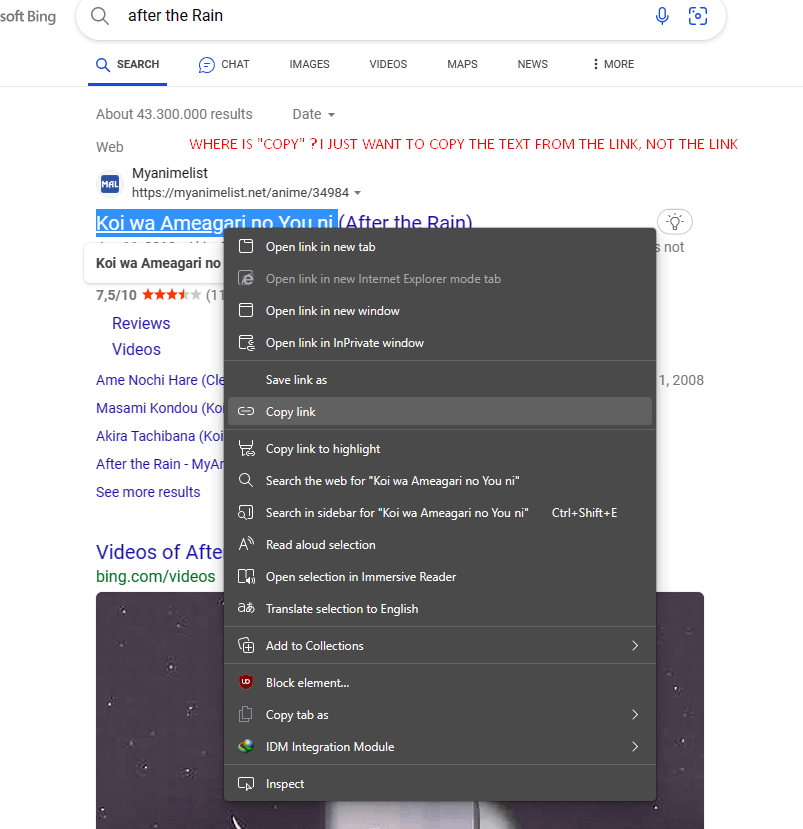
Task: Switch to the VIDEOS tab
Action: click(388, 64)
